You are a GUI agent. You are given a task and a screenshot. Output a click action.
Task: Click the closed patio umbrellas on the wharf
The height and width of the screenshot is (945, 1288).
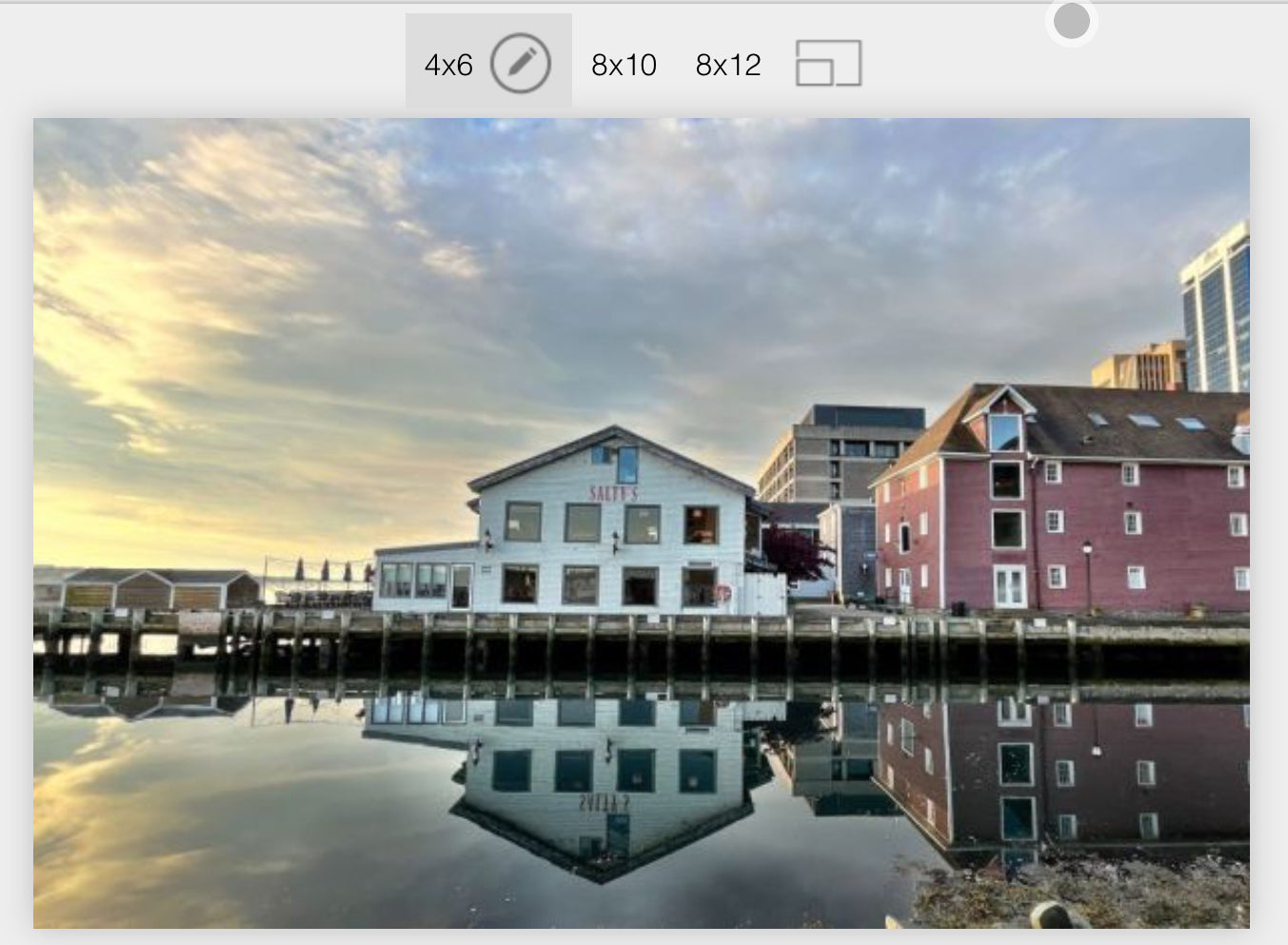coord(324,571)
